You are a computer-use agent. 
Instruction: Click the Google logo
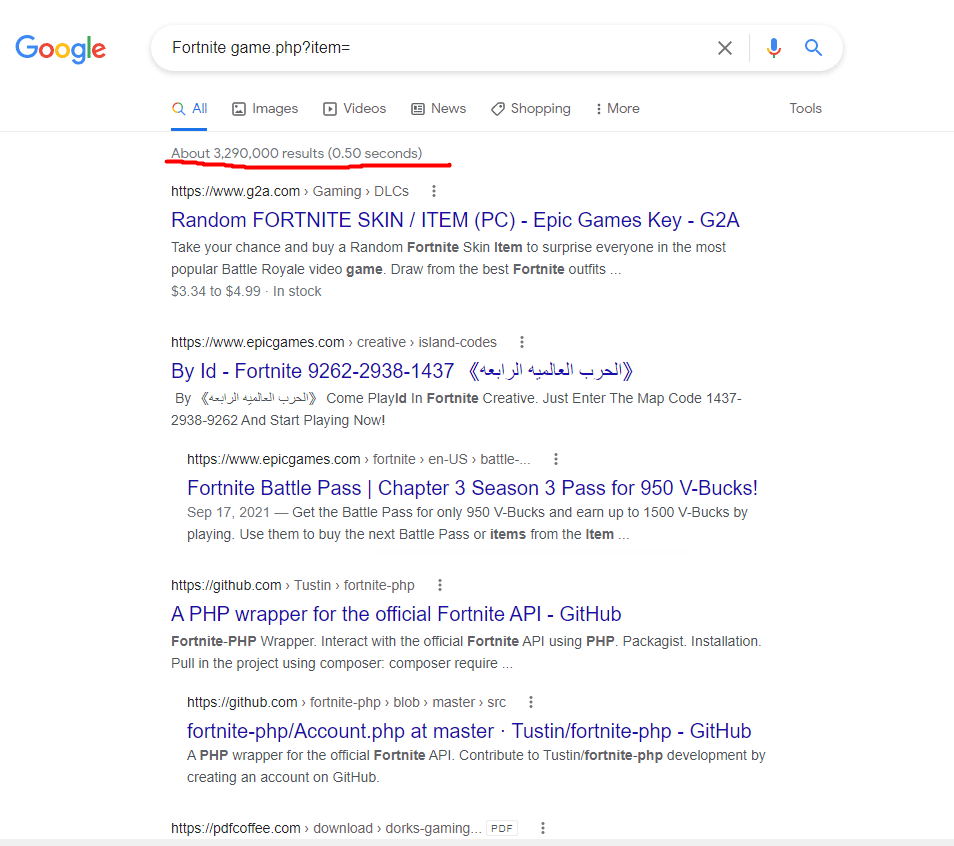60,49
